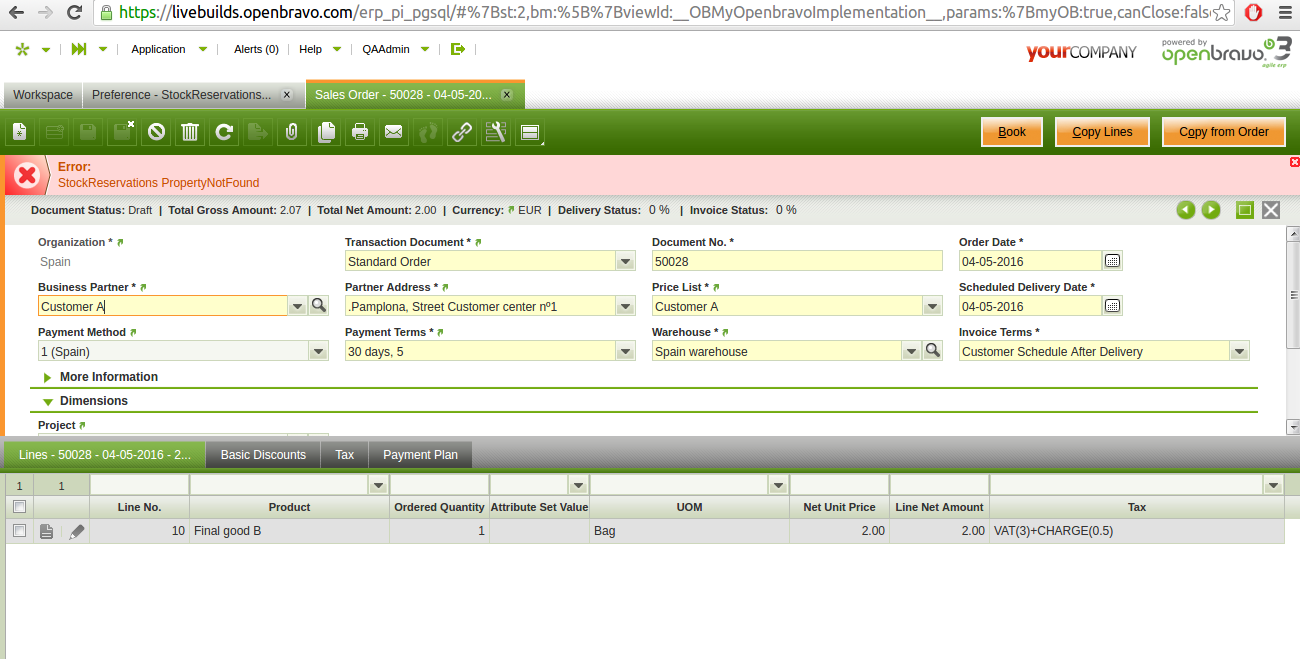Click the Product column filter field
Screen dimensions: 1300x659
coord(279,485)
